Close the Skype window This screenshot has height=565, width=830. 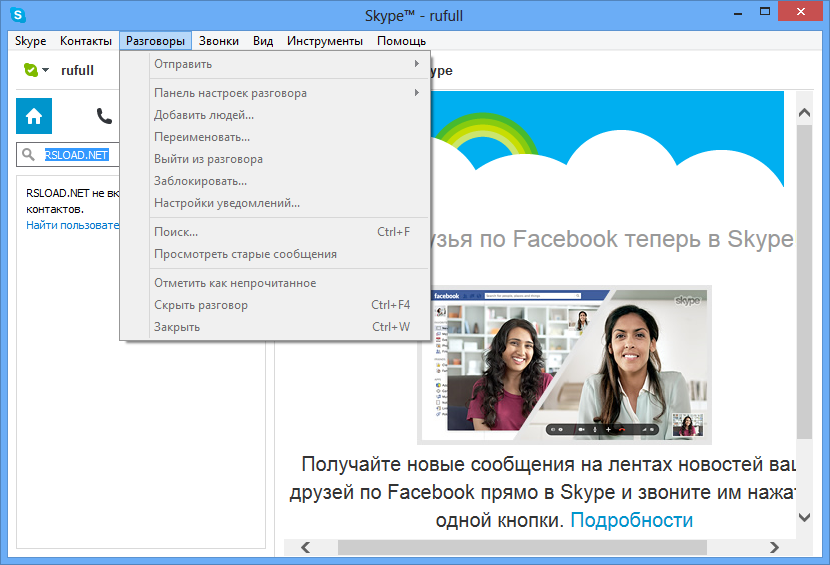click(800, 12)
